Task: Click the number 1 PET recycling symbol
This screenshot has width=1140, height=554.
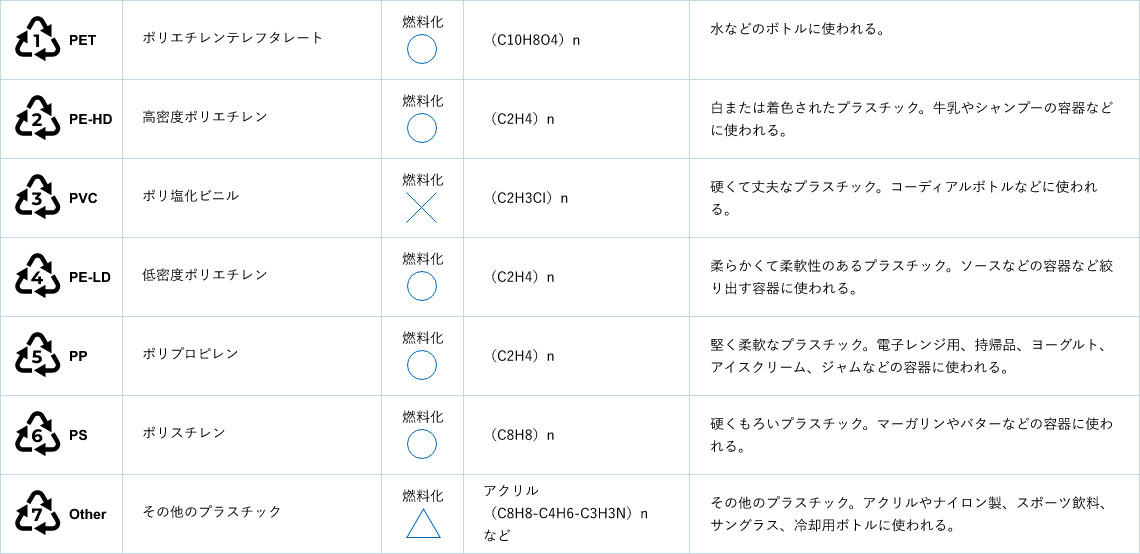Action: pos(37,40)
